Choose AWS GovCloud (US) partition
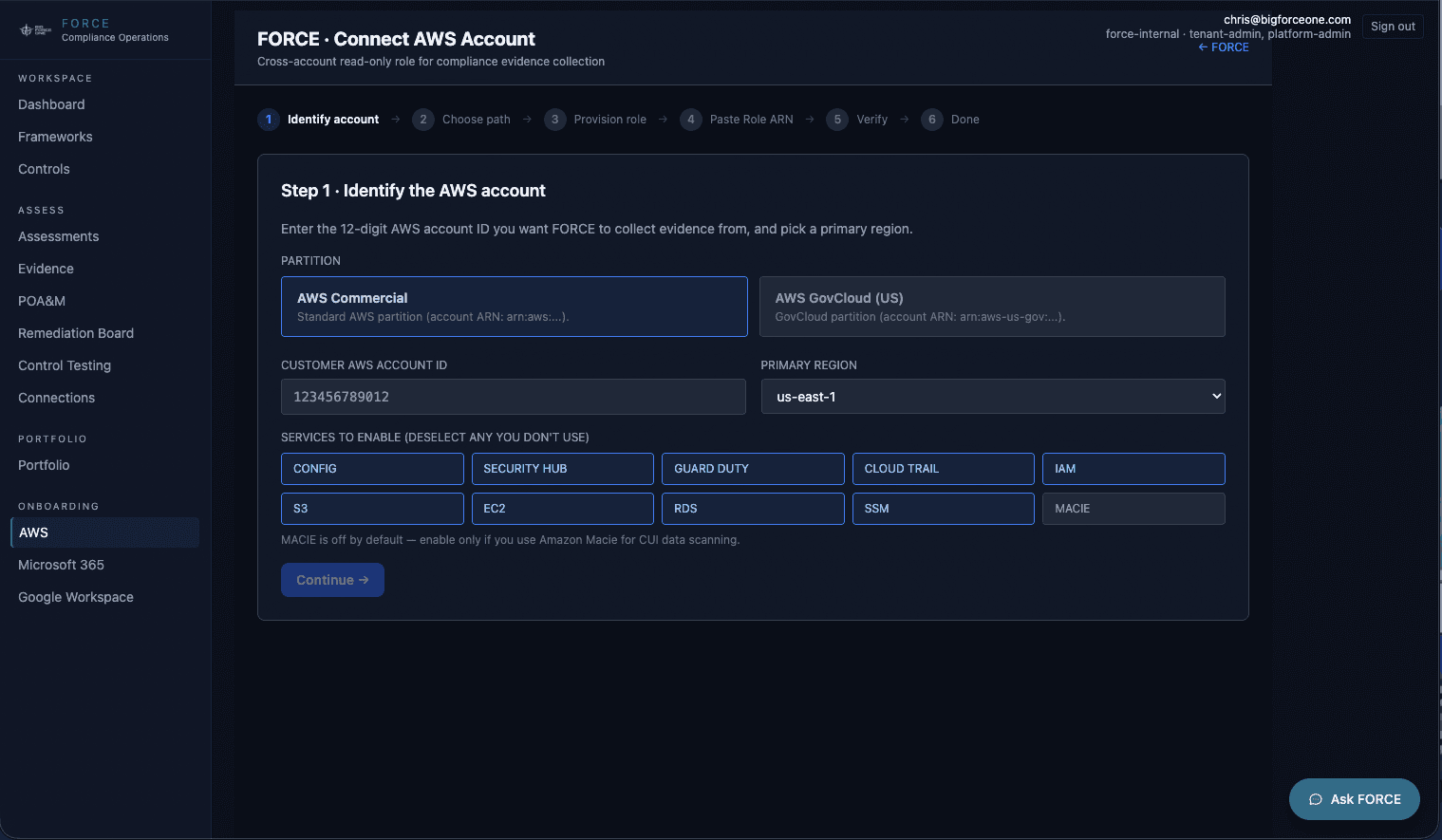This screenshot has width=1442, height=840. coord(992,307)
